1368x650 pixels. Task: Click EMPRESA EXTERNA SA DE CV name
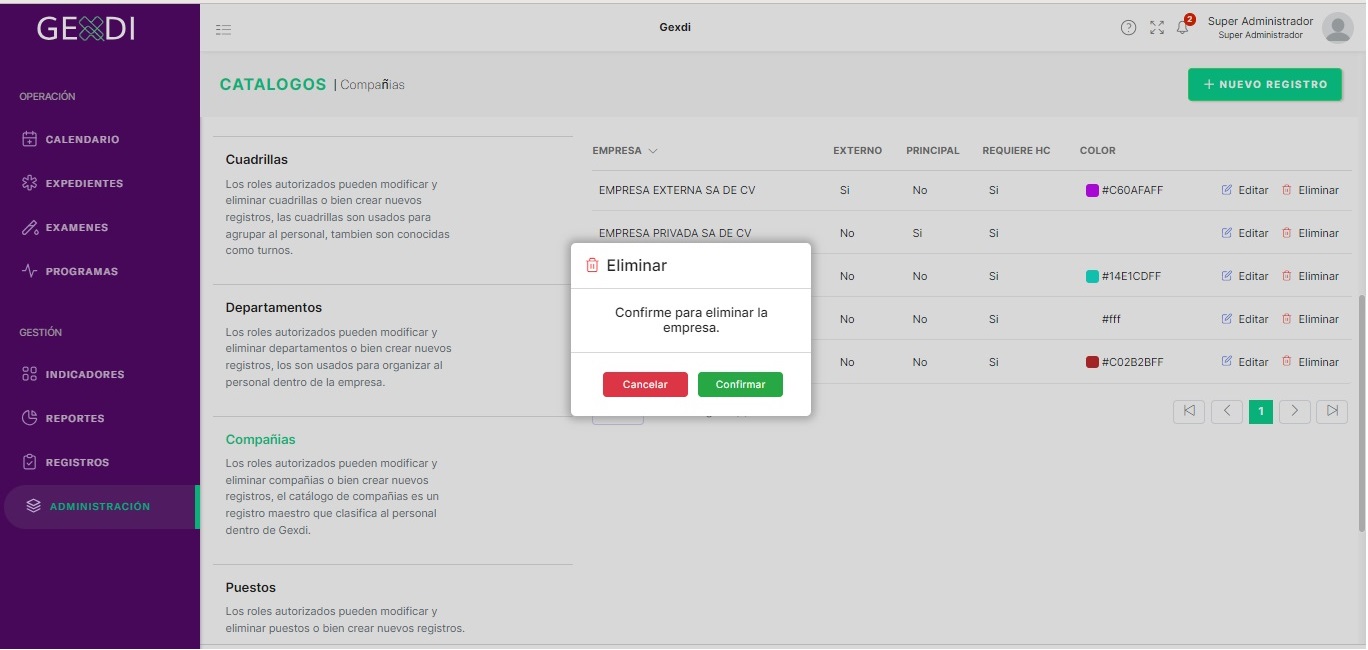coord(675,190)
